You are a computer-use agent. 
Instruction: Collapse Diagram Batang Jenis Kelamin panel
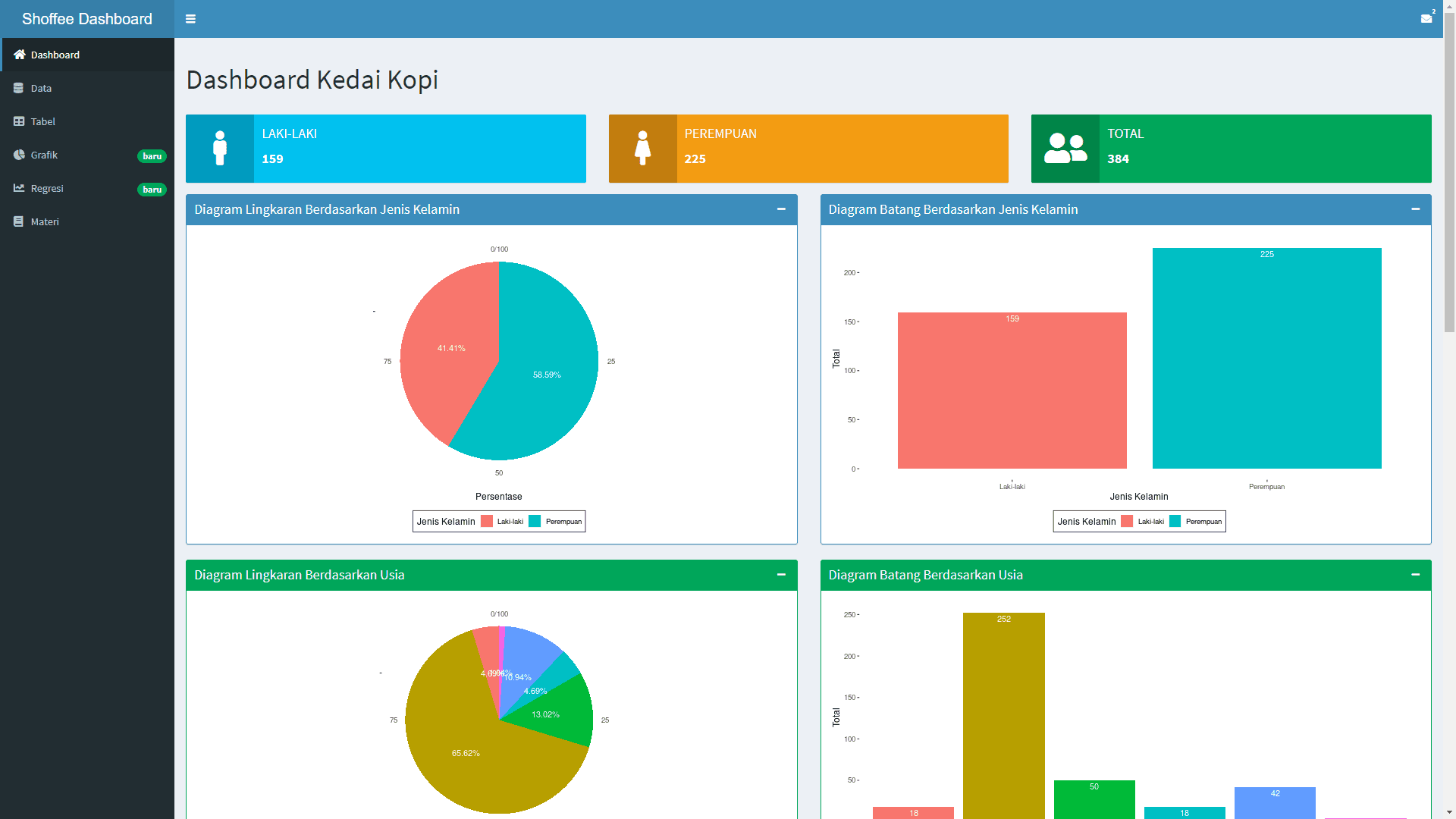1415,209
